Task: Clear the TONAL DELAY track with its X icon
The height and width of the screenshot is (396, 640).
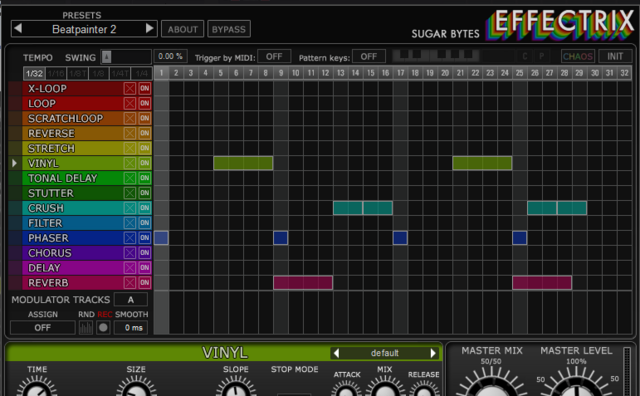Action: (130, 178)
